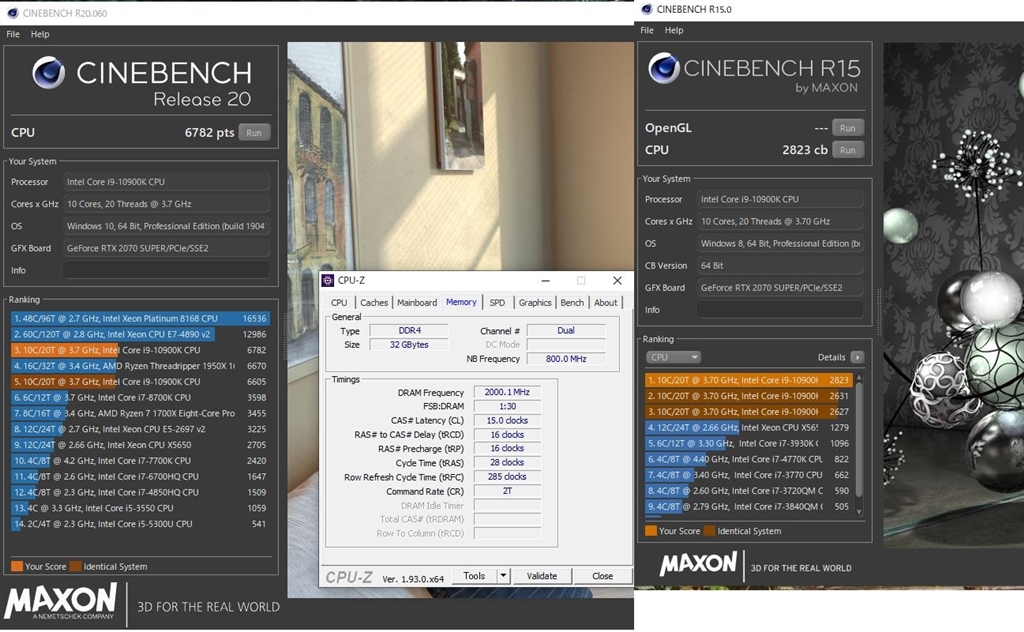The width and height of the screenshot is (1024, 632).
Task: Select the Xeon E5-2697 v2 ranking row
Action: click(x=140, y=429)
